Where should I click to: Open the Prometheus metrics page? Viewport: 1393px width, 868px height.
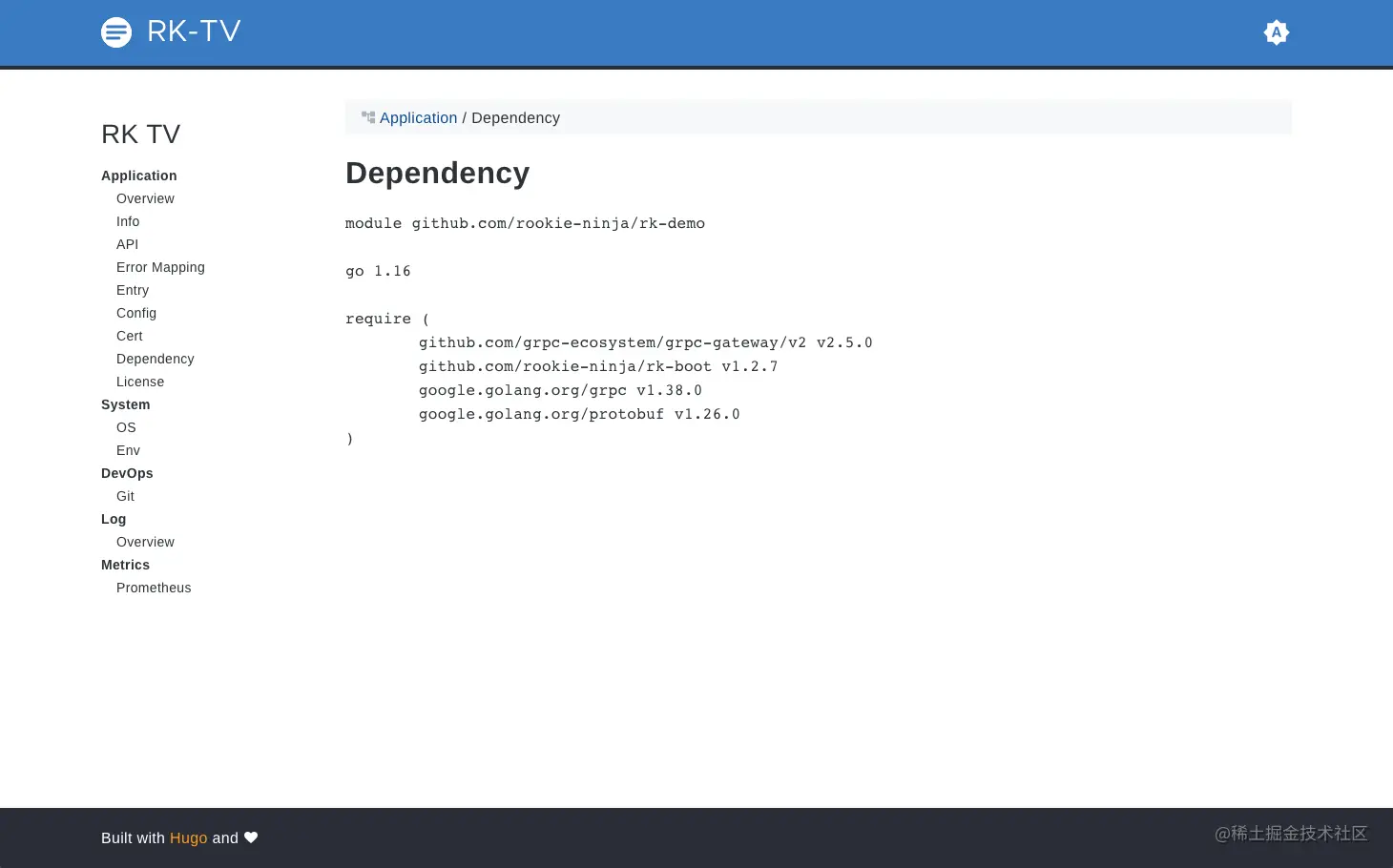pyautogui.click(x=154, y=588)
